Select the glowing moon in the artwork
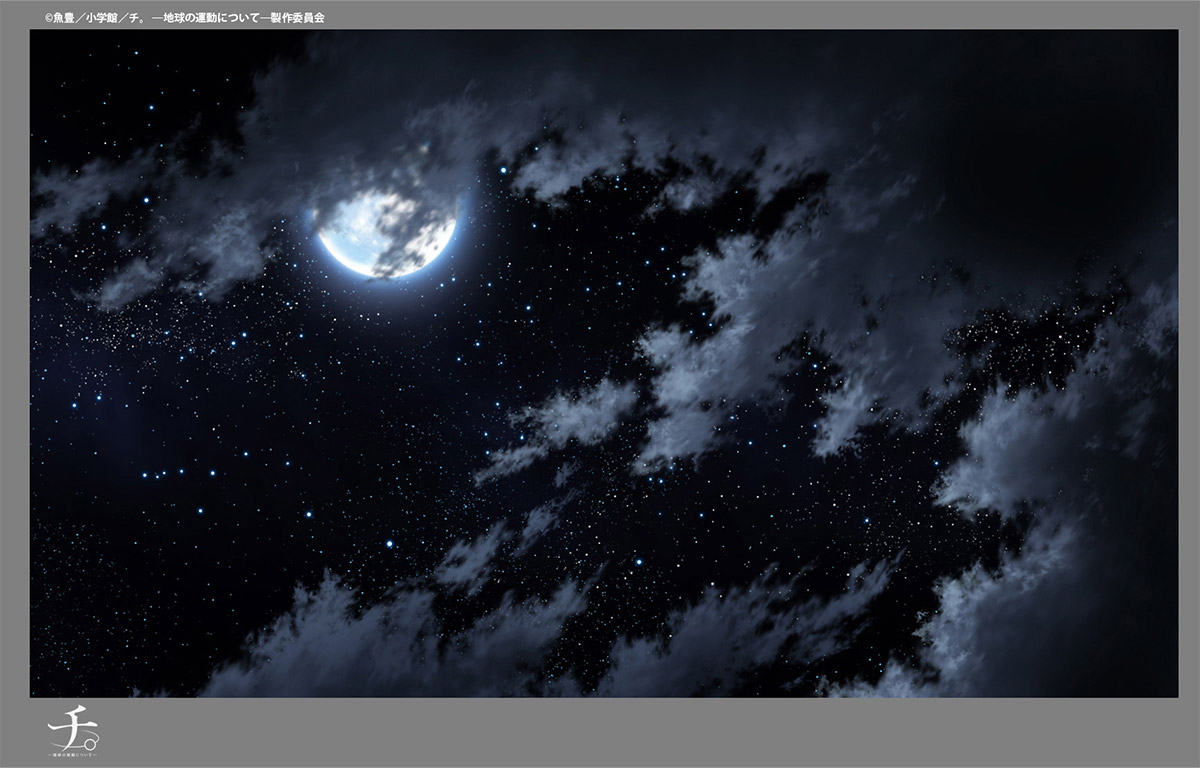This screenshot has height=768, width=1200. pyautogui.click(x=387, y=230)
